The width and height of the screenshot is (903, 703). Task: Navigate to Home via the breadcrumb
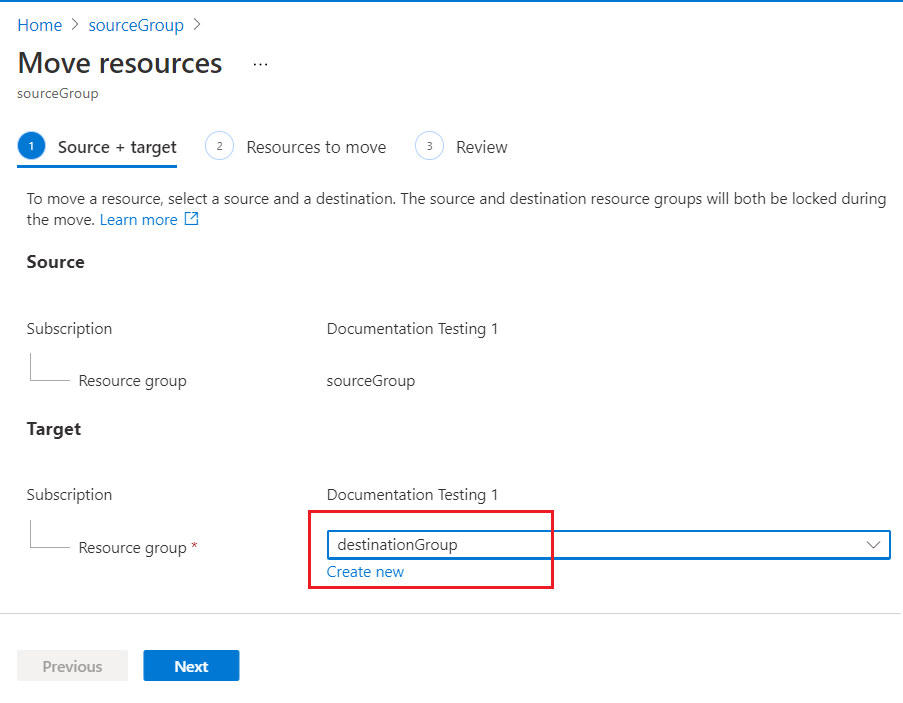point(39,25)
